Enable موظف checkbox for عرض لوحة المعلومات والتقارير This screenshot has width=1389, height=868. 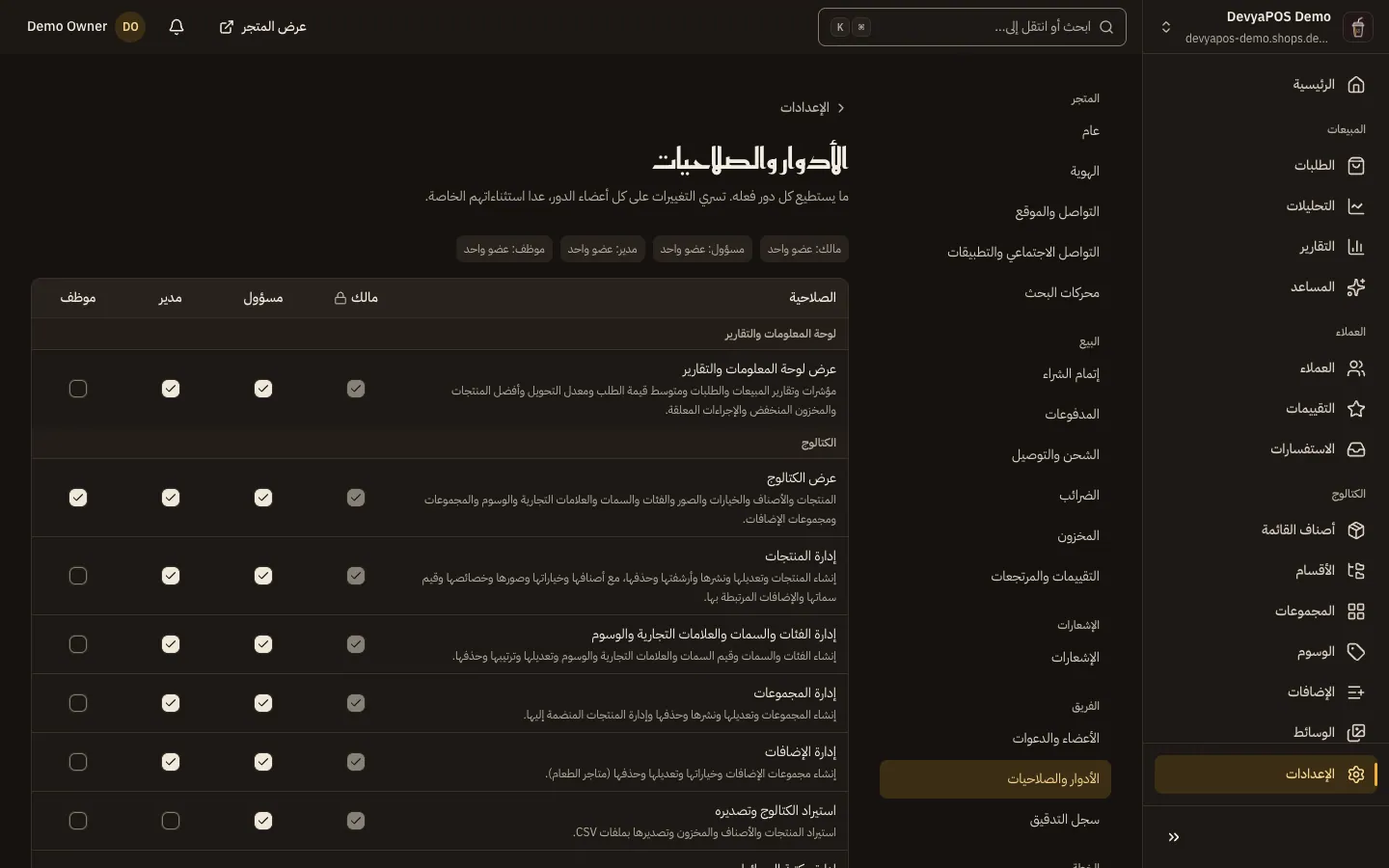tap(78, 389)
